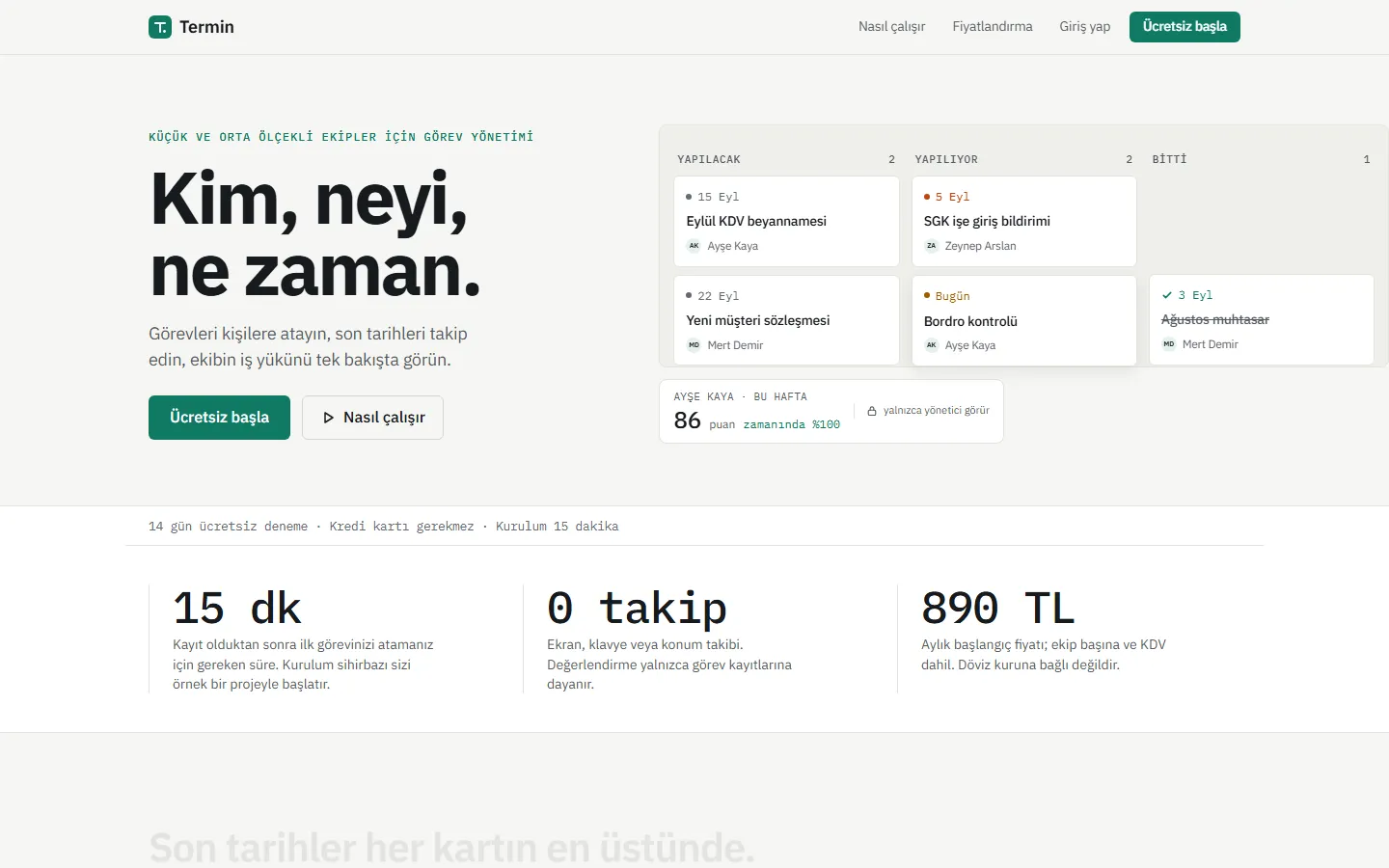The width and height of the screenshot is (1389, 868).
Task: Open the Nasıl çalışır nav link
Action: coord(891,27)
